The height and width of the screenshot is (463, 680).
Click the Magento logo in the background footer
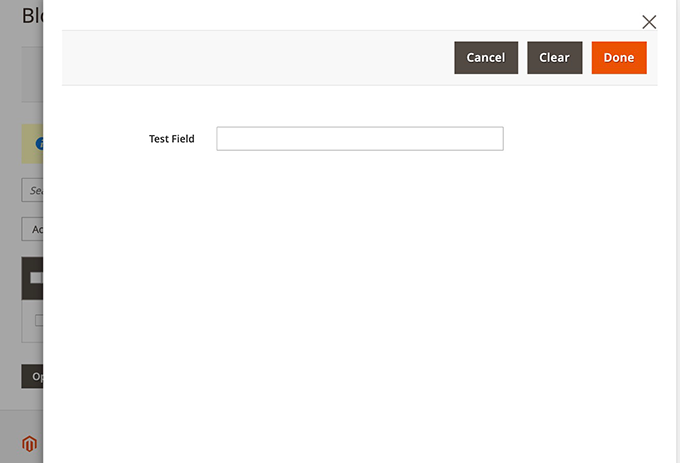coord(29,444)
